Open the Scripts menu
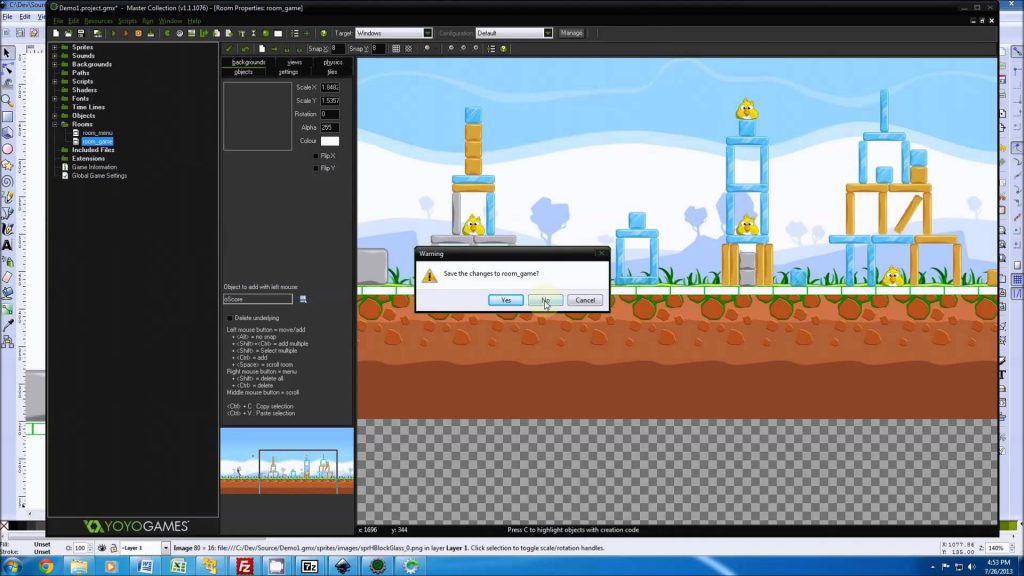Image resolution: width=1024 pixels, height=576 pixels. [x=127, y=20]
